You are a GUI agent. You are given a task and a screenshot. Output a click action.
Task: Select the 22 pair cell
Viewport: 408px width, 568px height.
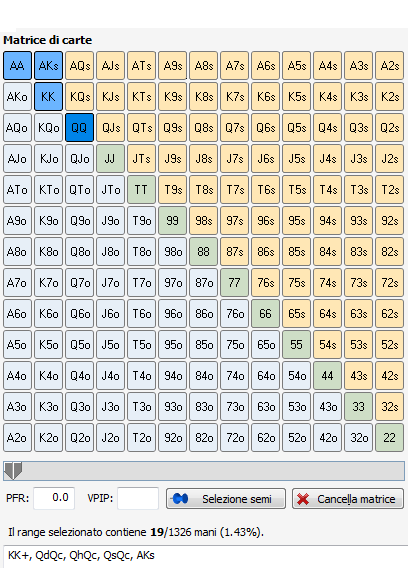point(390,438)
